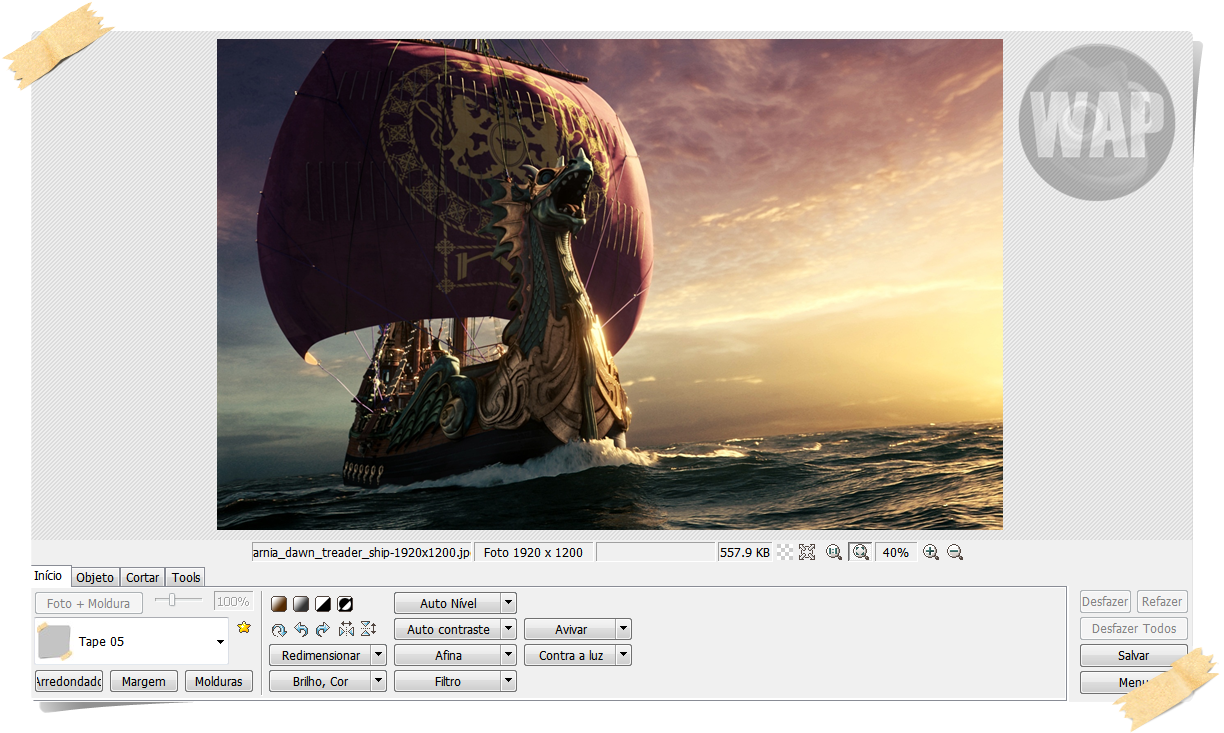This screenshot has height=733, width=1224.
Task: Click the Desfazer Todos button
Action: [1133, 628]
